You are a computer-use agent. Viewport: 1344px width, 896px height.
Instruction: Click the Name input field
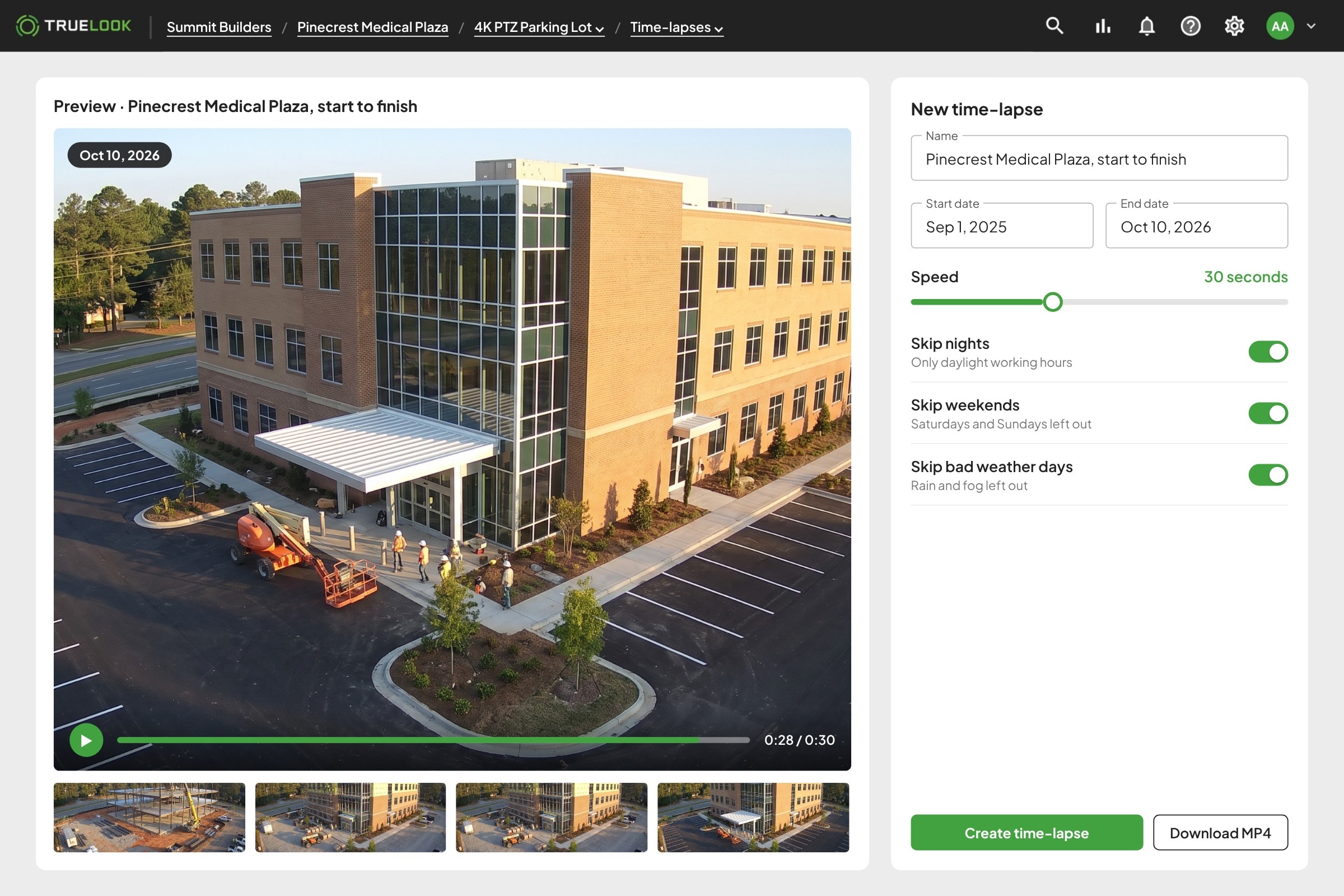1099,158
